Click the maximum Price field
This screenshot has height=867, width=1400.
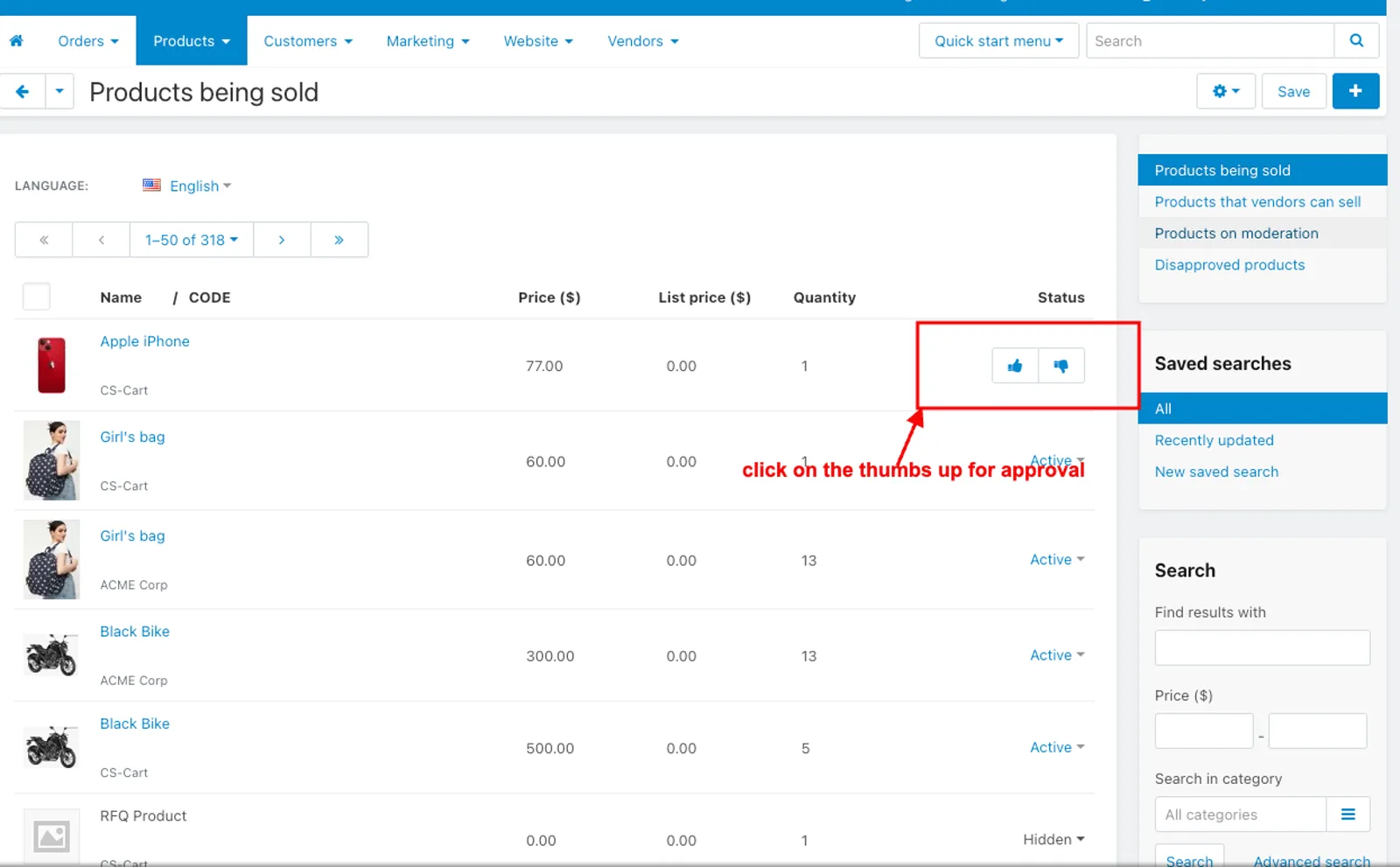coord(1318,731)
